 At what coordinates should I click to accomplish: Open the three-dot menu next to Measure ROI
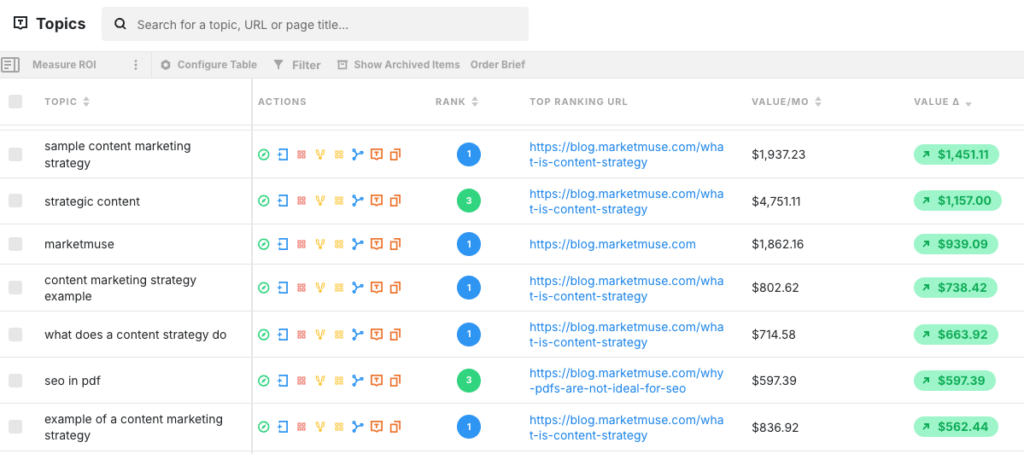136,65
